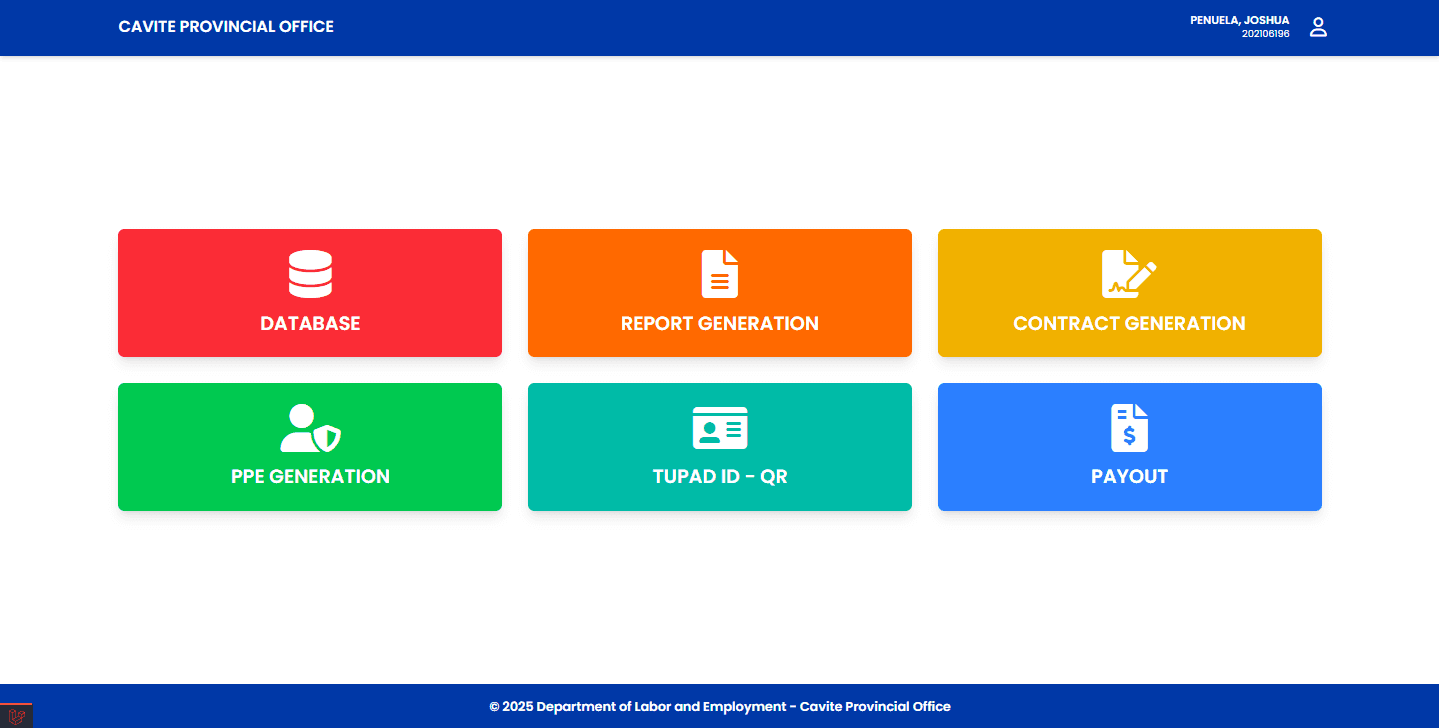Screen dimensions: 1439x728
Task: Click the user ID number 202106196
Action: tap(1265, 34)
